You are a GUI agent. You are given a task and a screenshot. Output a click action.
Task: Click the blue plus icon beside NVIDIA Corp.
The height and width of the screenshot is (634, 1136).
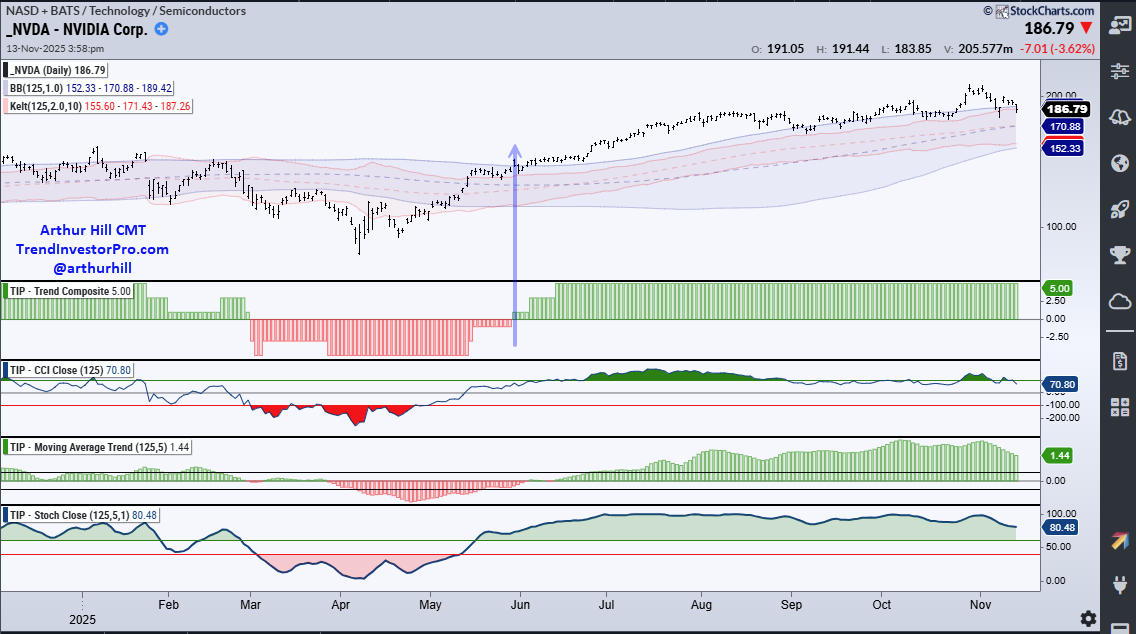(161, 29)
